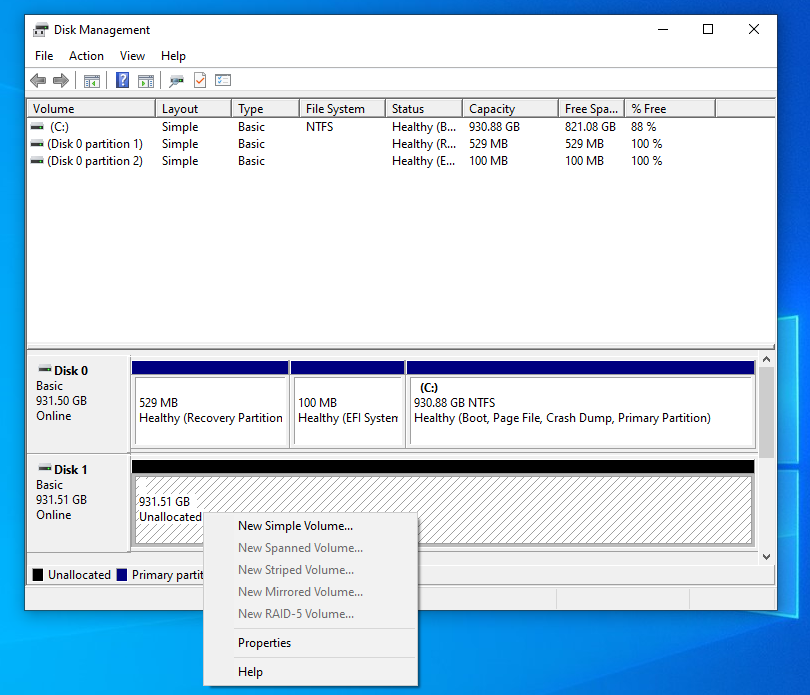Close the Disk Management window
Viewport: 810px width, 695px height.
[x=754, y=29]
